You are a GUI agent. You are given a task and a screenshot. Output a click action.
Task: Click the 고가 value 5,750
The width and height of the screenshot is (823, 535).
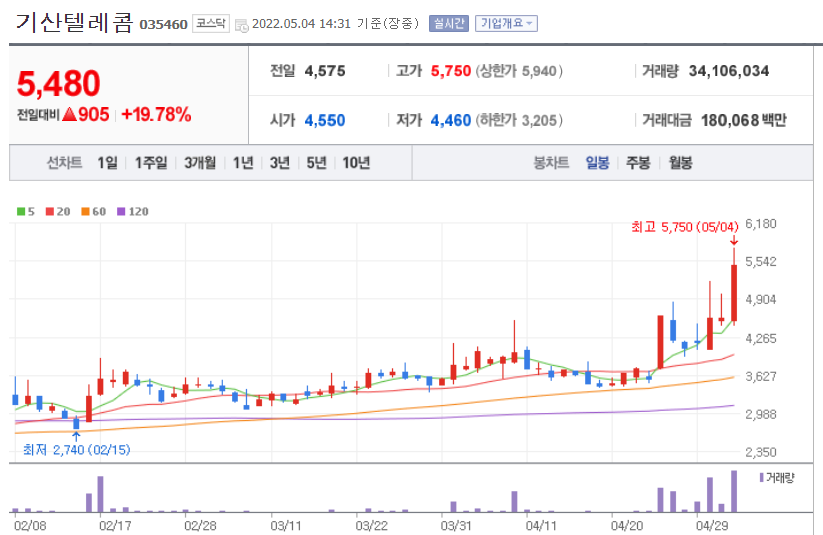(x=451, y=71)
